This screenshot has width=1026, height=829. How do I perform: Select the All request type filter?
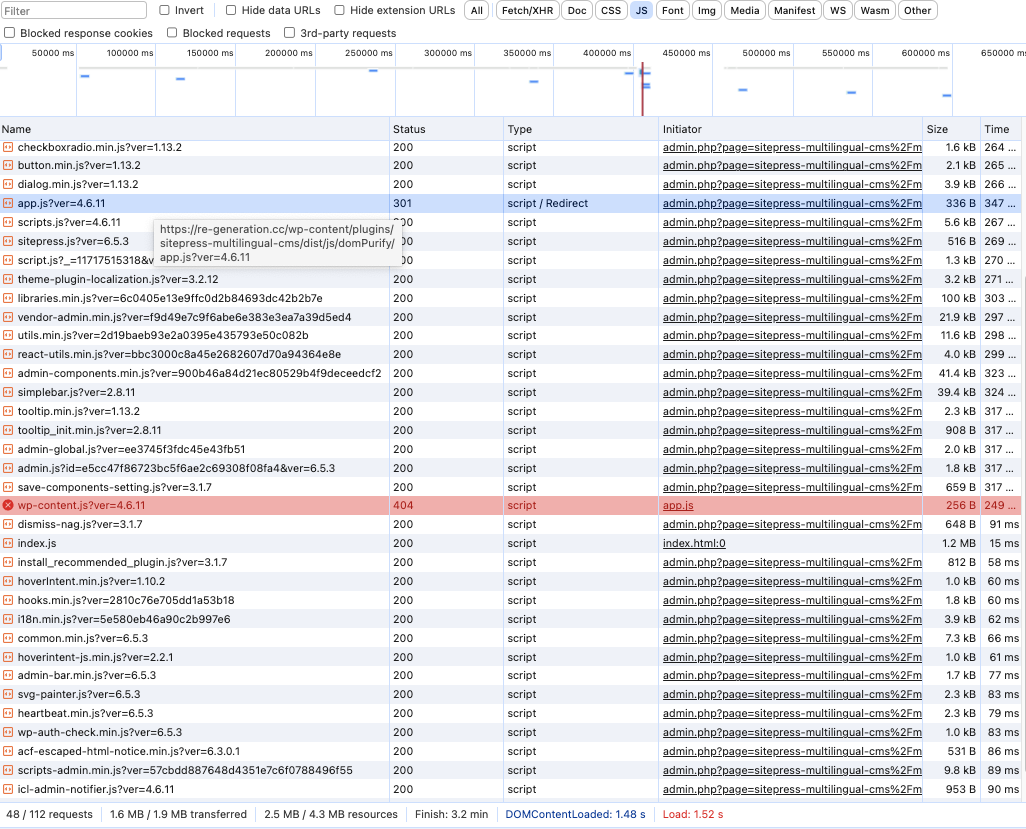coord(477,10)
